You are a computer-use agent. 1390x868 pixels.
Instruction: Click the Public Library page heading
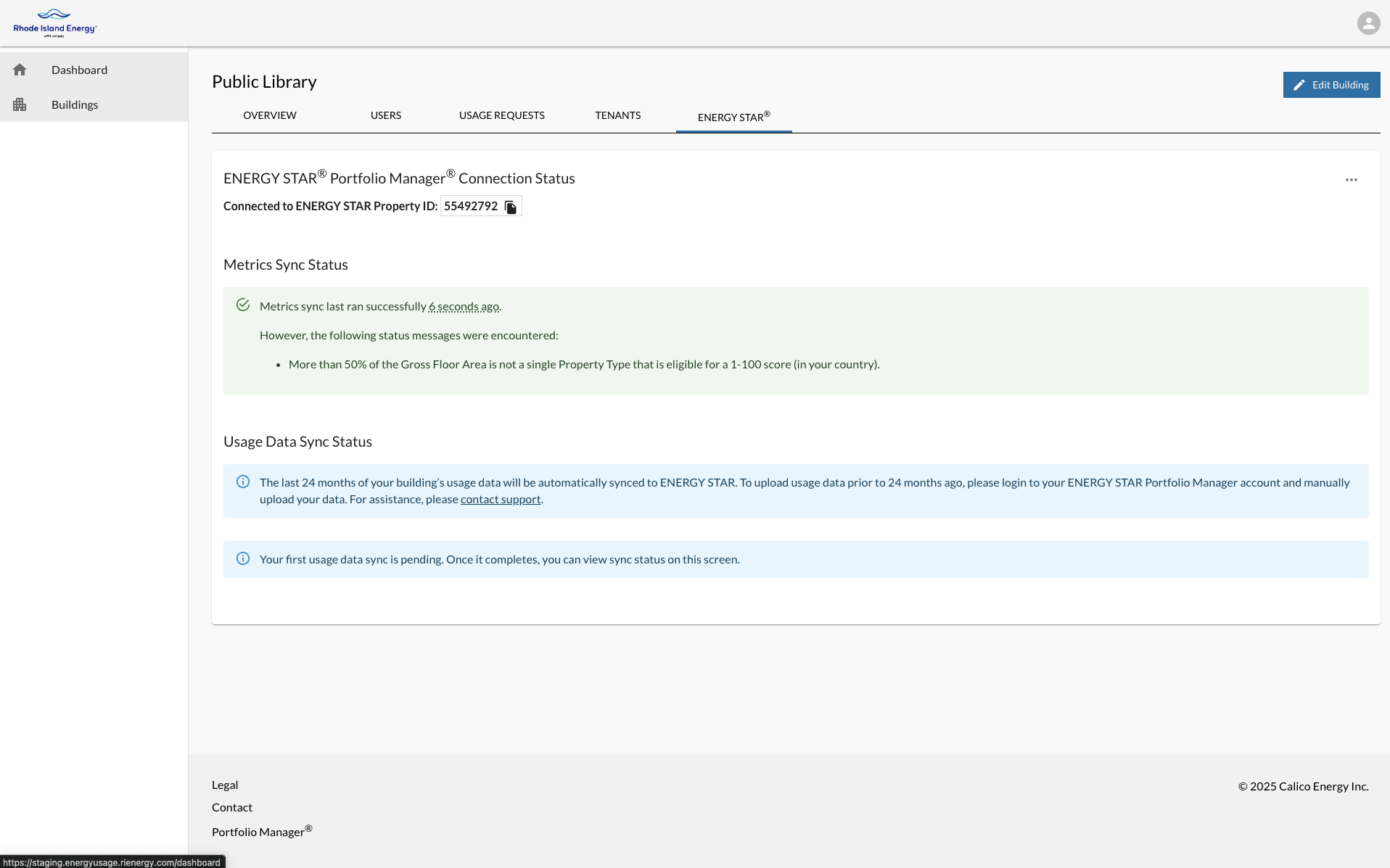264,82
